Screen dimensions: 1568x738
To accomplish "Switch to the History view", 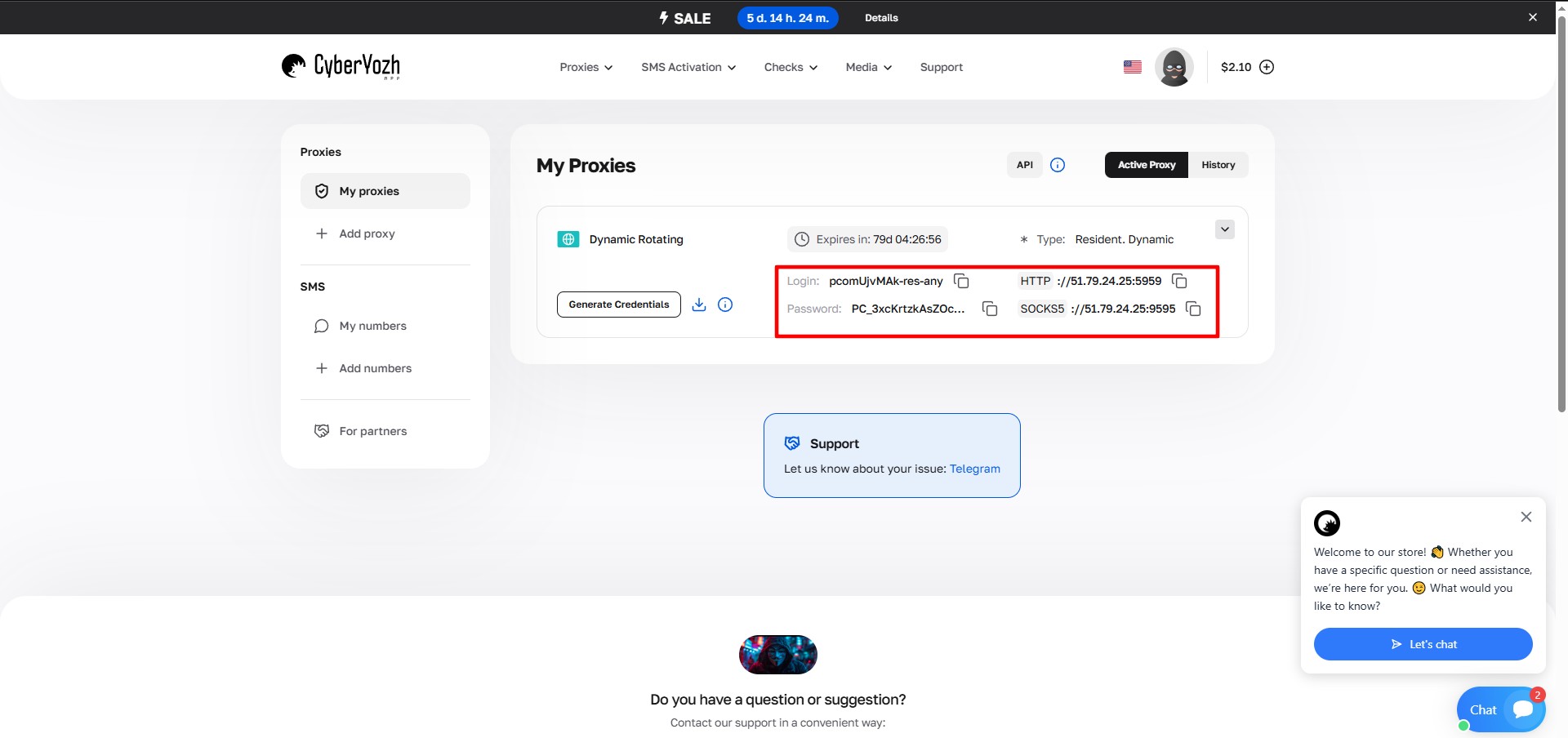I will click(x=1218, y=165).
